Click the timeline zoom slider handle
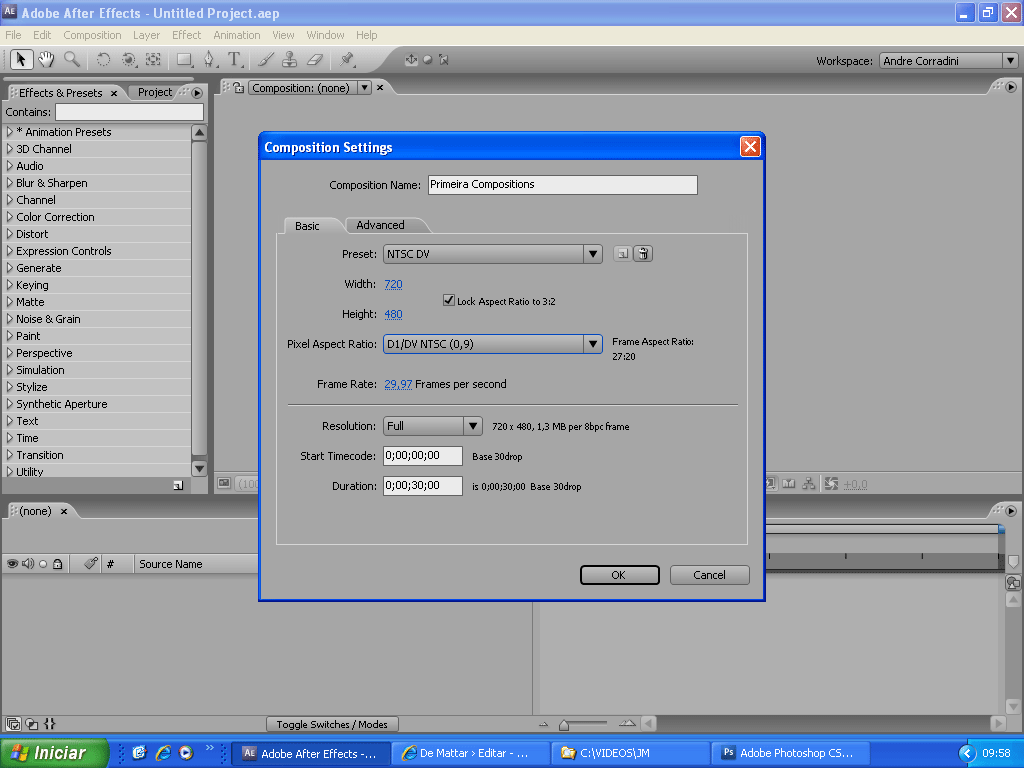Image resolution: width=1024 pixels, height=768 pixels. click(x=564, y=725)
